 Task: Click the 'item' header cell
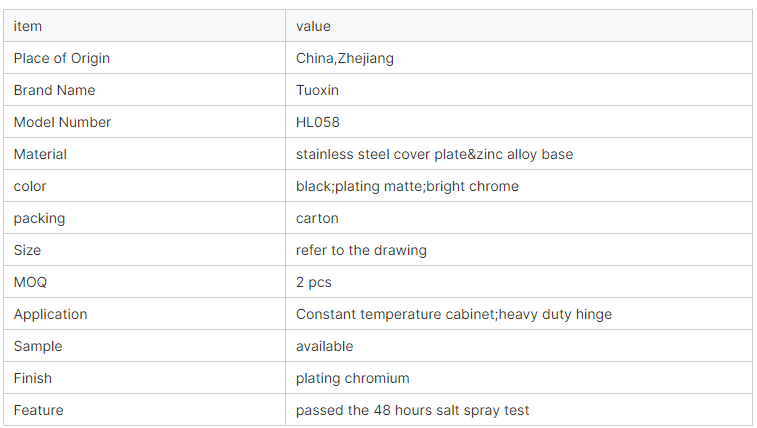point(144,26)
